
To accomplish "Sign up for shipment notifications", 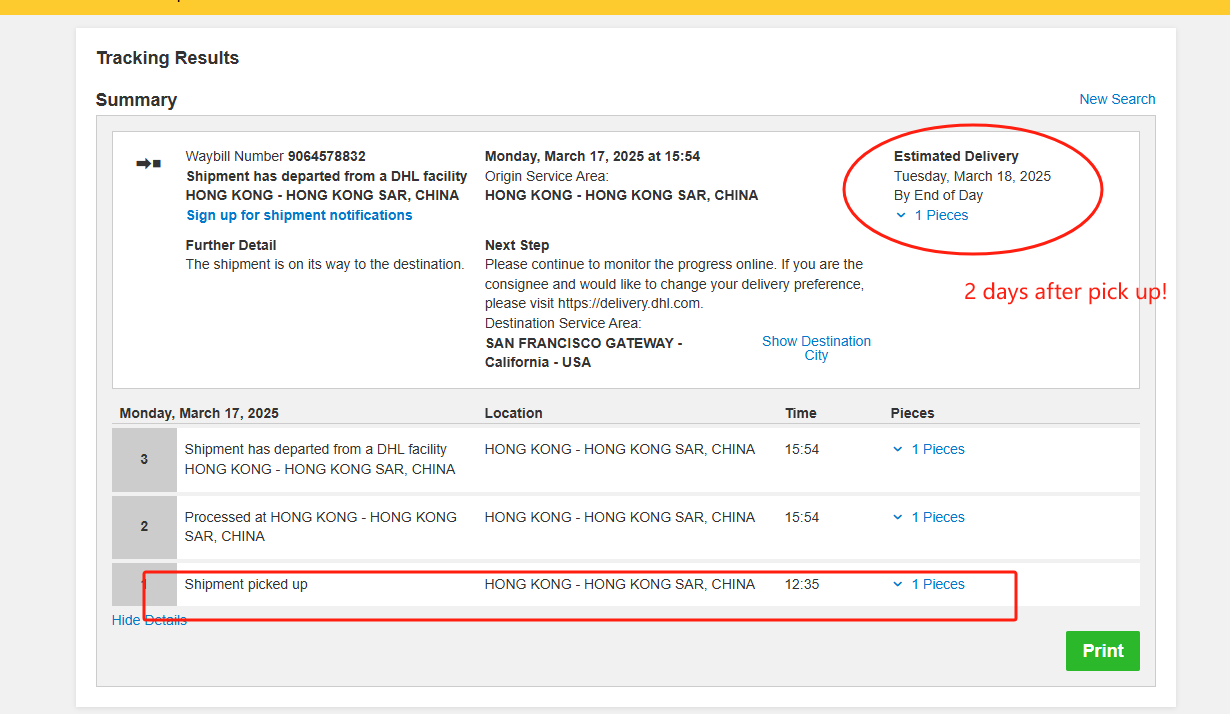I will (299, 215).
